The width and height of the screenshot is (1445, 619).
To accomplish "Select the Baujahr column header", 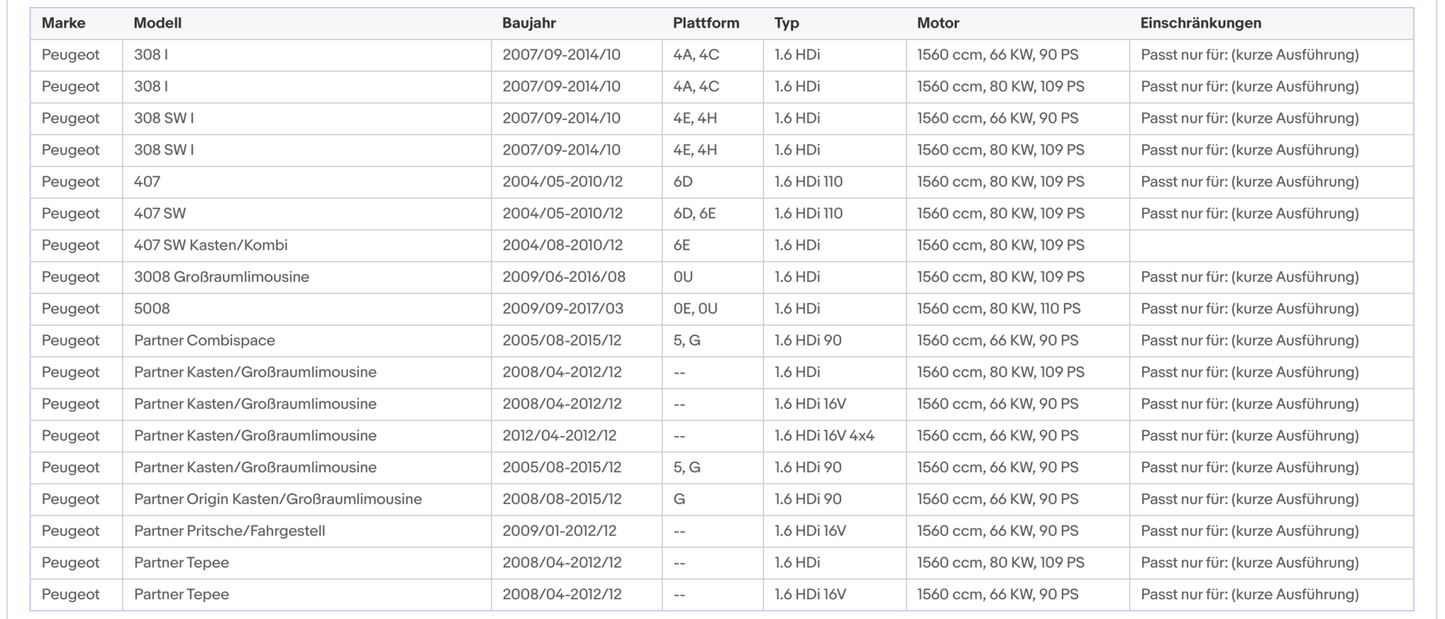I will [x=529, y=23].
